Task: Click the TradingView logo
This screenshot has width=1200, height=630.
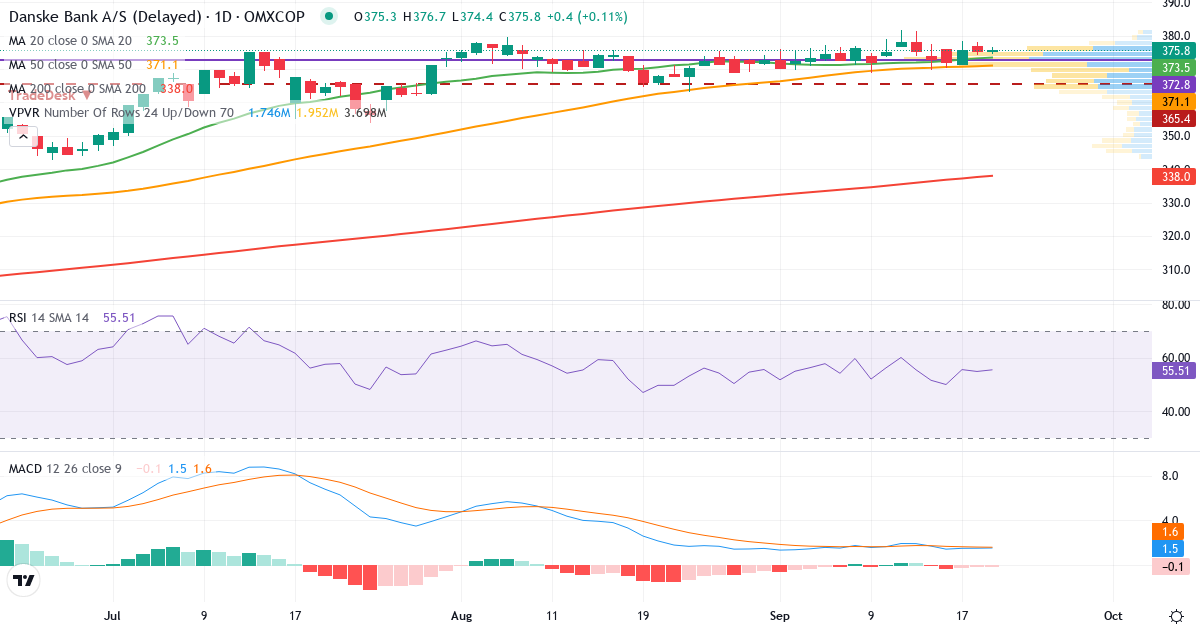Action: [24, 580]
